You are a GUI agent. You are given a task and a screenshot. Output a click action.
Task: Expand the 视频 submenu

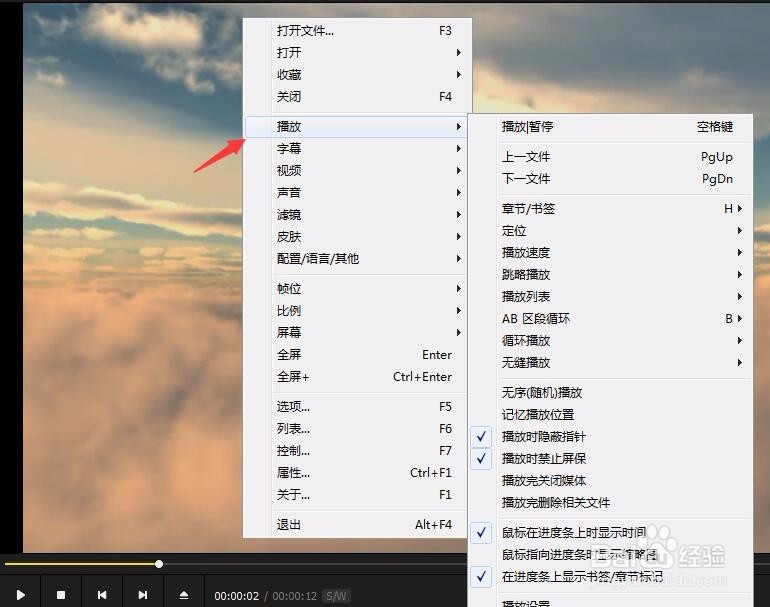coord(356,170)
